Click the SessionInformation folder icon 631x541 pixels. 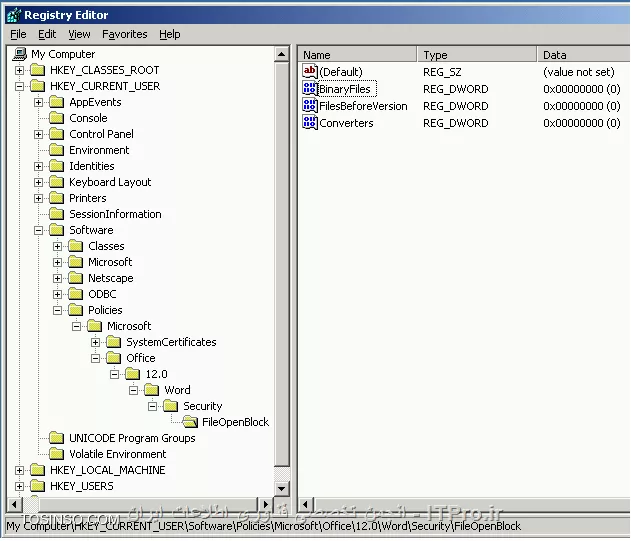coord(57,214)
